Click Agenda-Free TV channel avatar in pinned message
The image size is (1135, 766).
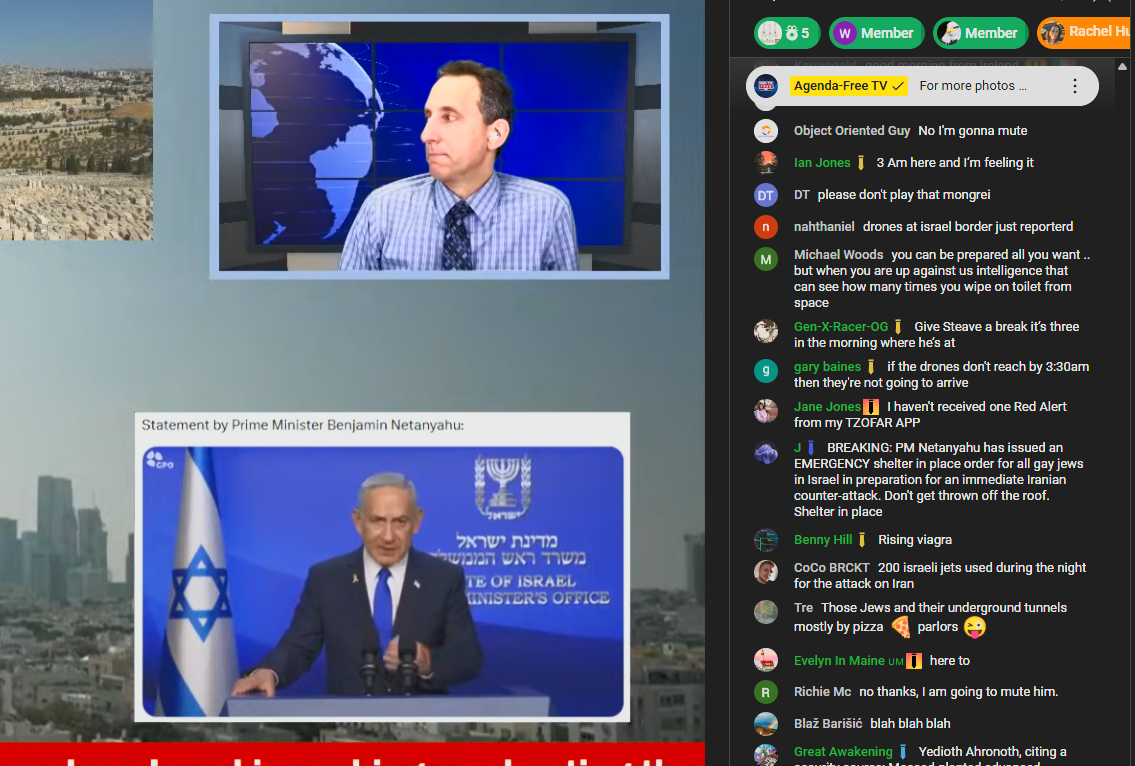tap(766, 86)
